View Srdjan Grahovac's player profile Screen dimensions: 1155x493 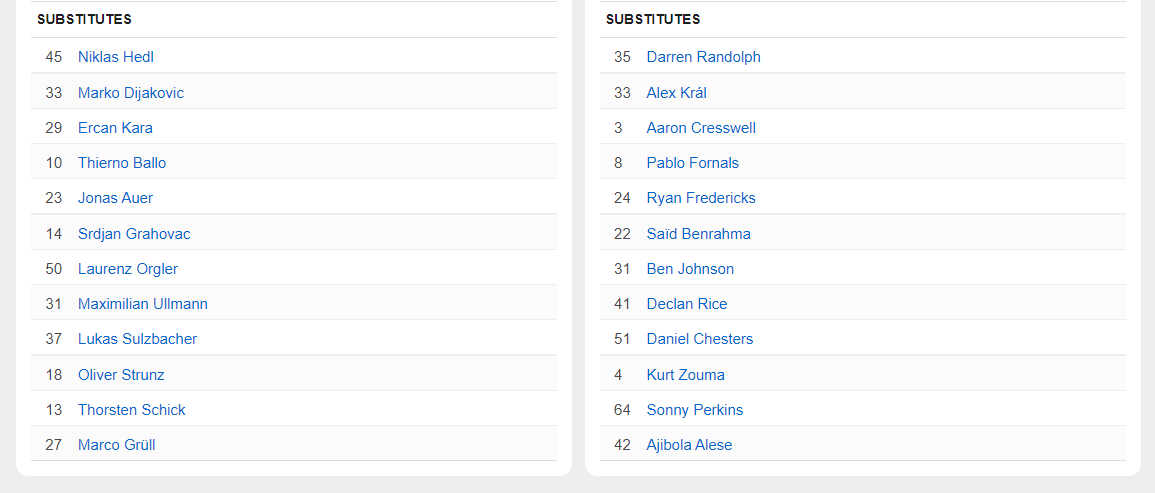point(134,234)
